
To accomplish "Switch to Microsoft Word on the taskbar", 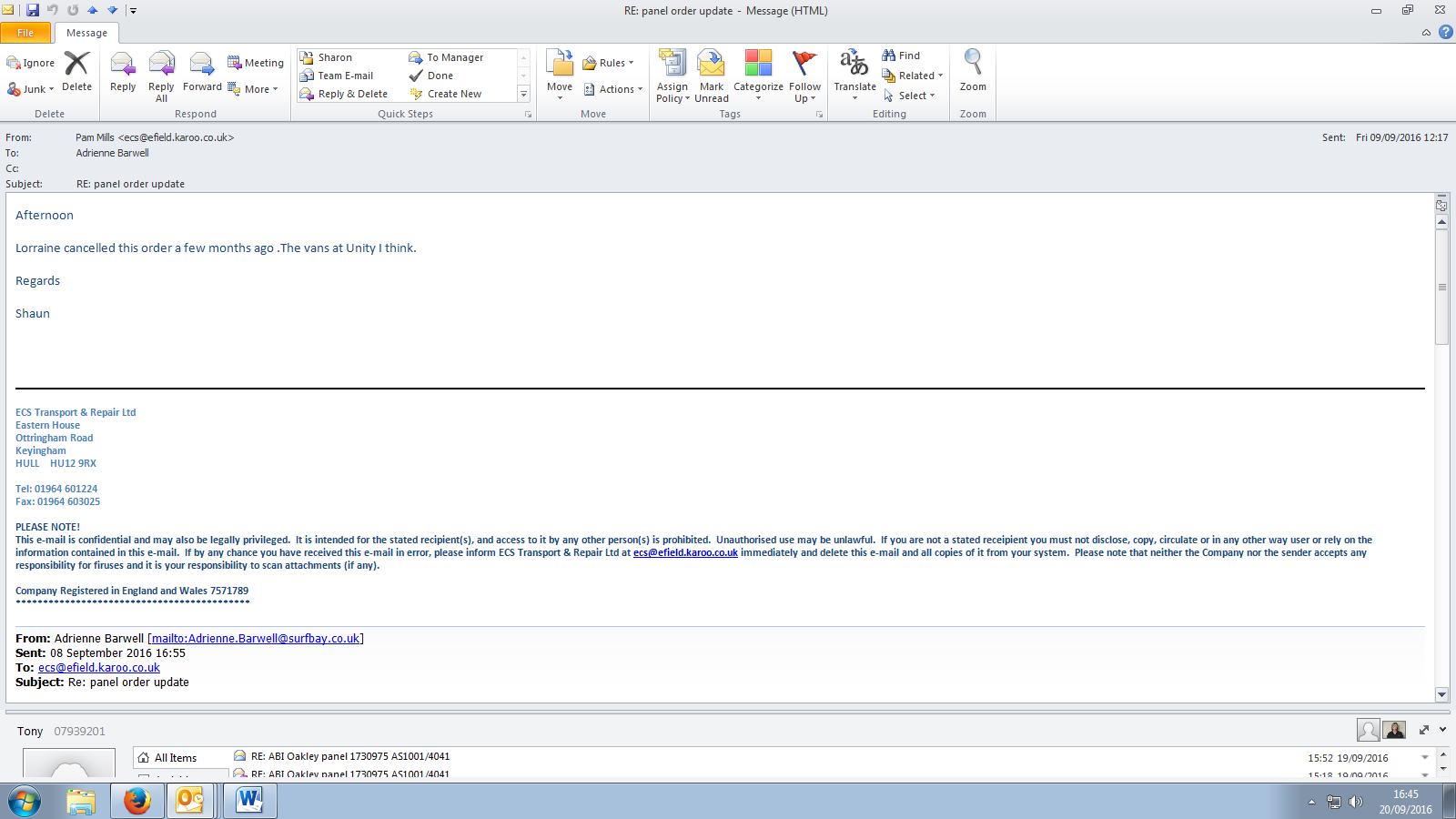I will 249,802.
